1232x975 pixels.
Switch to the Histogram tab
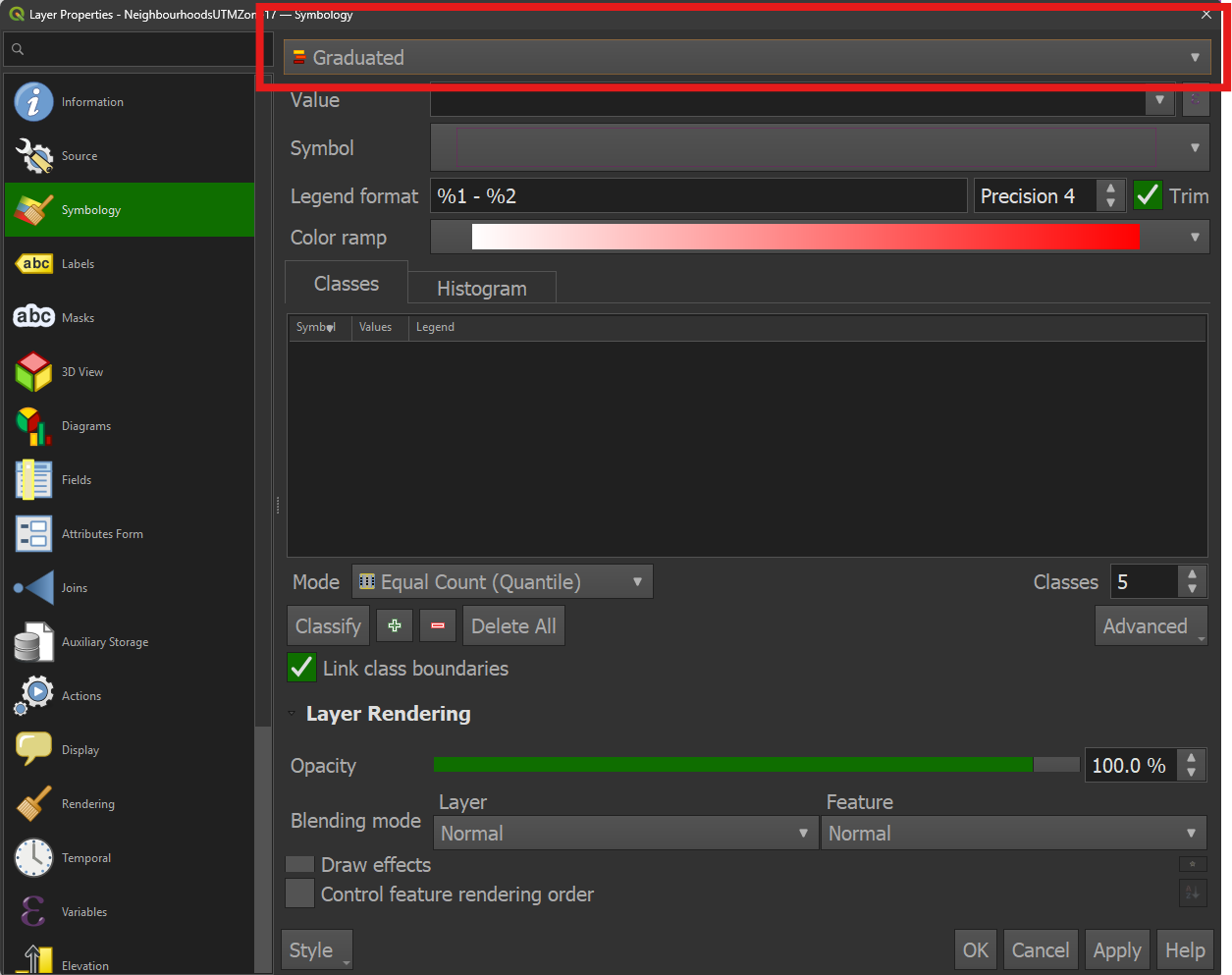(x=482, y=288)
